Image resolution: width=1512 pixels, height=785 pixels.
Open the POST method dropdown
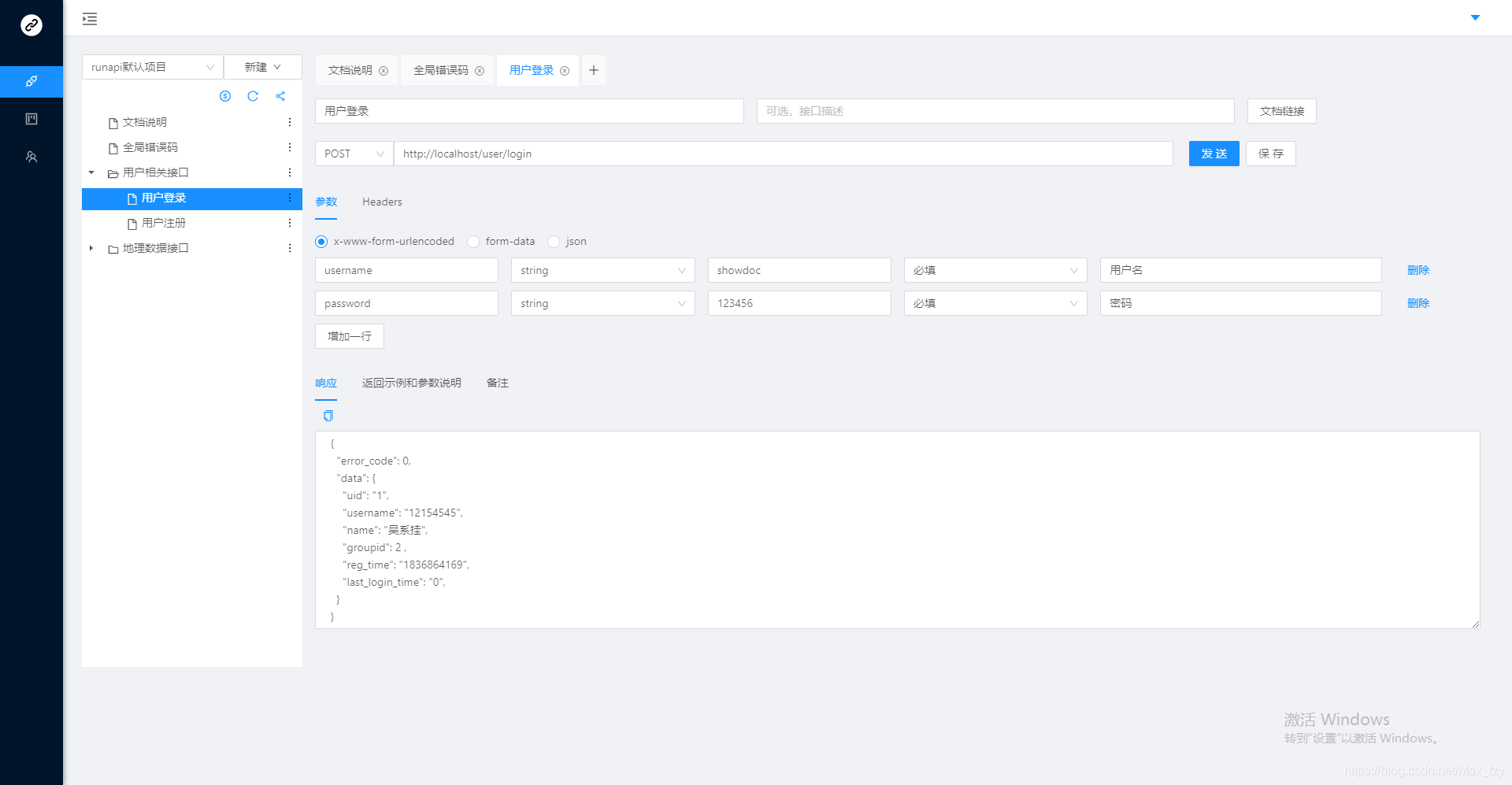[353, 154]
